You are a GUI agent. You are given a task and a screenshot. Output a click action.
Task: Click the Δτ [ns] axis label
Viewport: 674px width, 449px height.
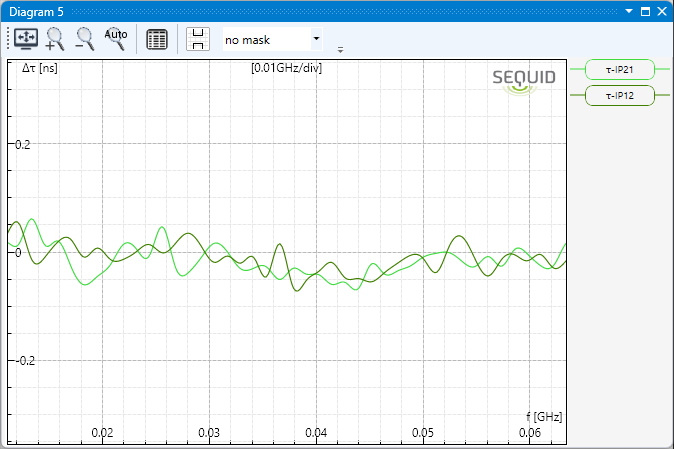[38, 69]
